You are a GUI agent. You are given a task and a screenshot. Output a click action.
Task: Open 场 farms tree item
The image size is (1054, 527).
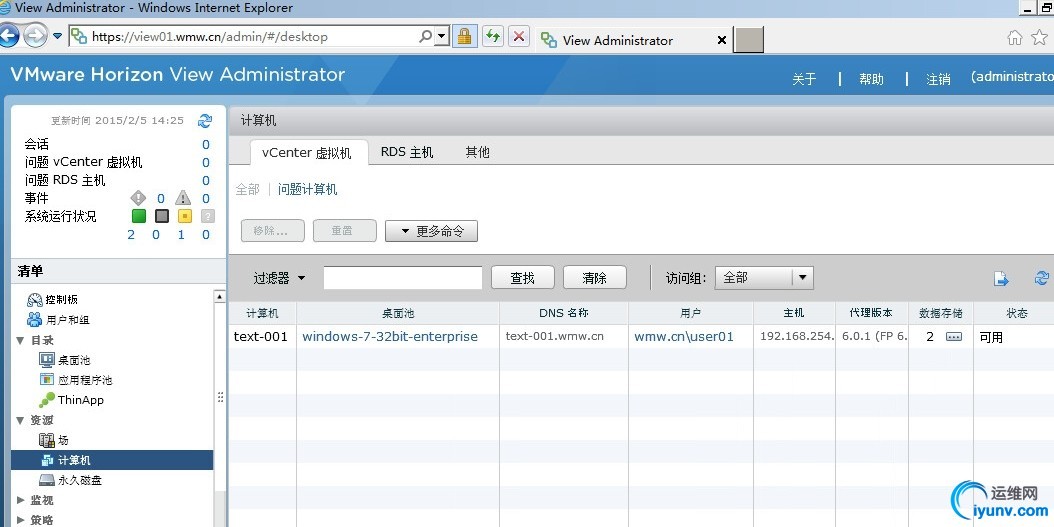pyautogui.click(x=54, y=440)
